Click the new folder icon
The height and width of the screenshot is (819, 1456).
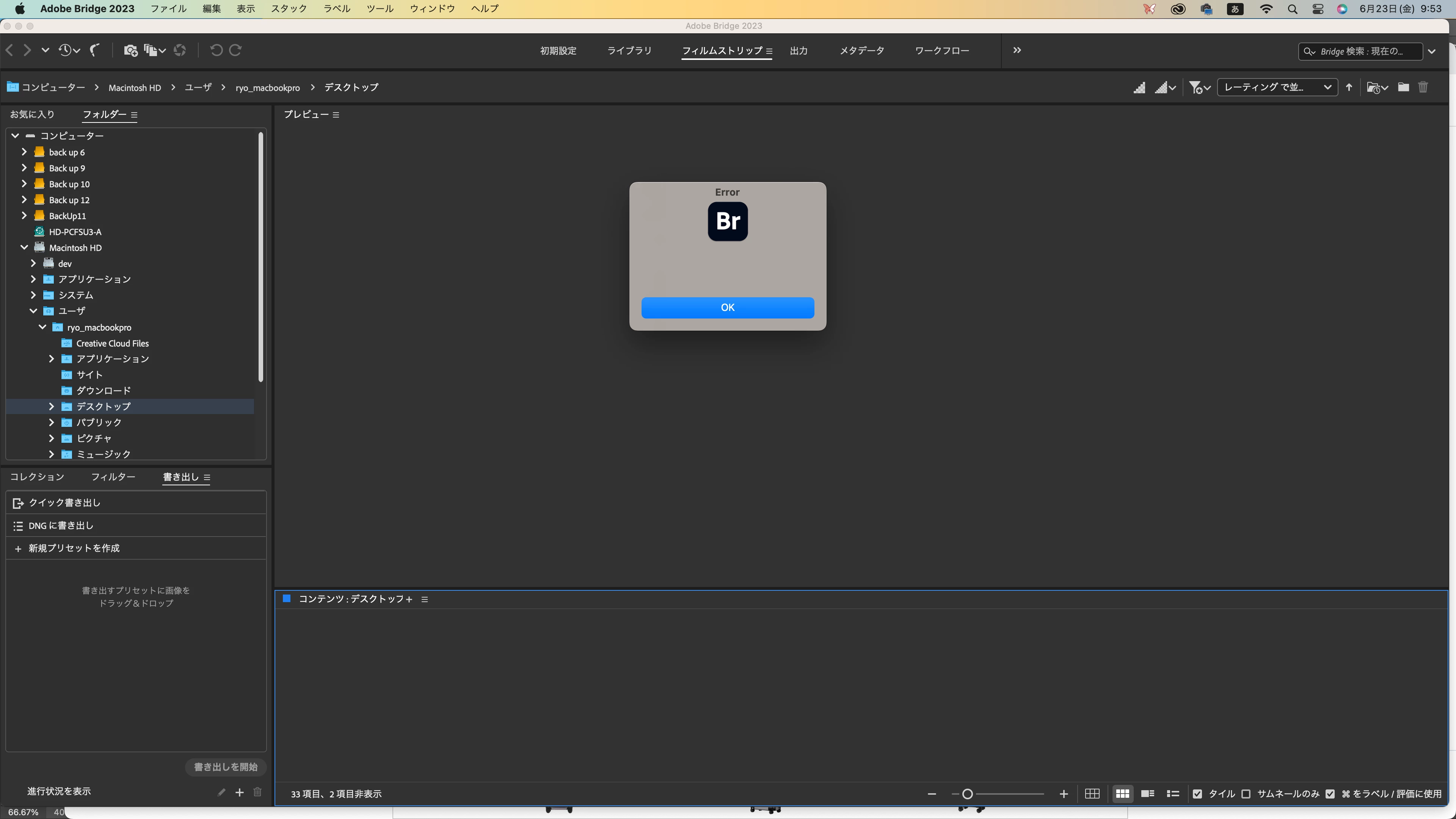pyautogui.click(x=1403, y=87)
